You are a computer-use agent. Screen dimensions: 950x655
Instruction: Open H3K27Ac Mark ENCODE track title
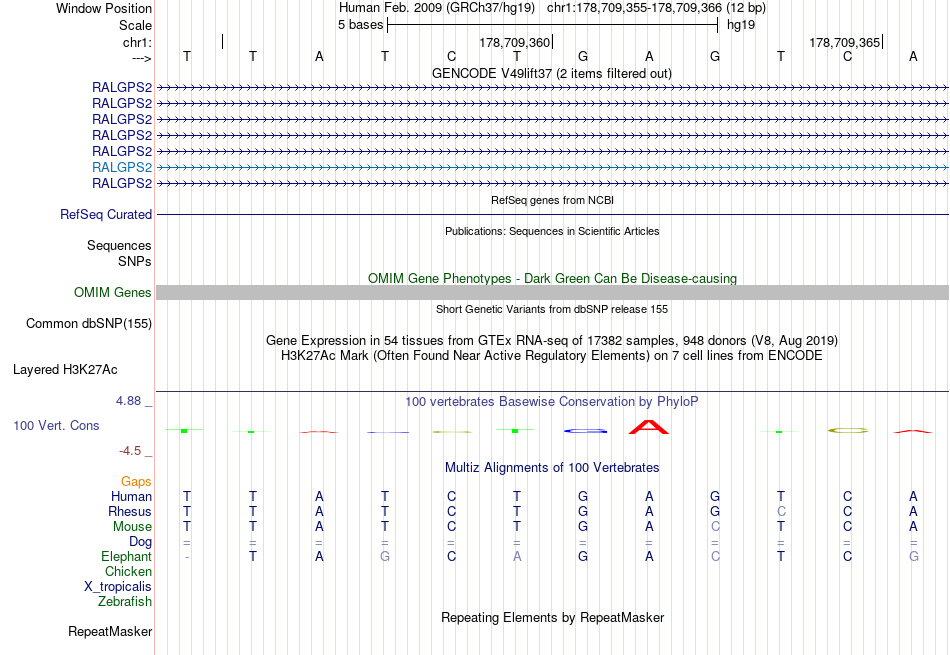click(552, 355)
